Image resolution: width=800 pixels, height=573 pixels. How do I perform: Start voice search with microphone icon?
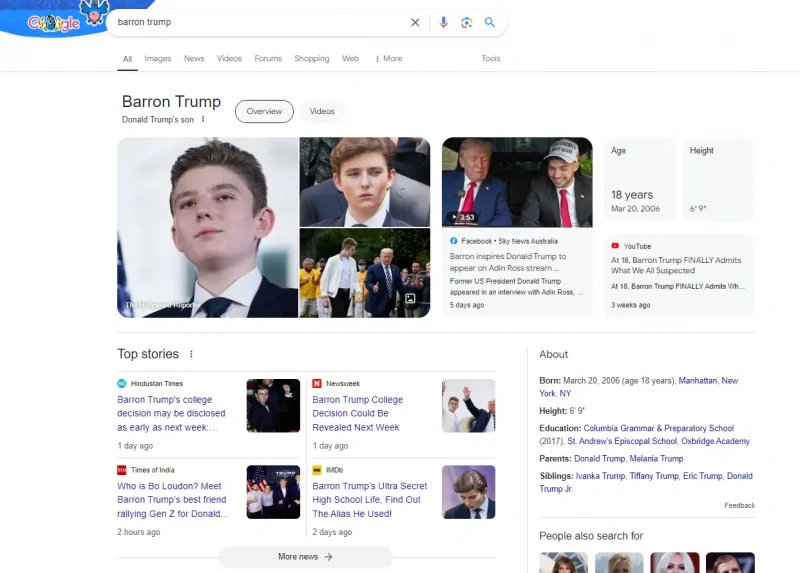(443, 22)
